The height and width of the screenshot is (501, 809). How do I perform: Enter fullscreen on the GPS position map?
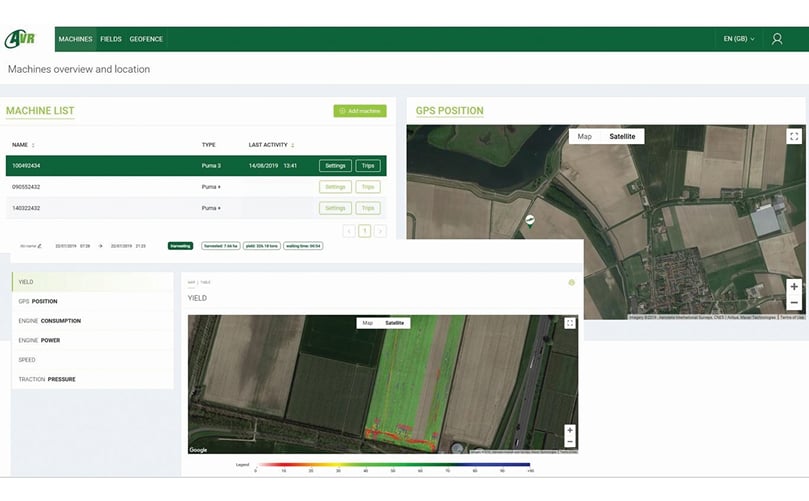pyautogui.click(x=794, y=136)
